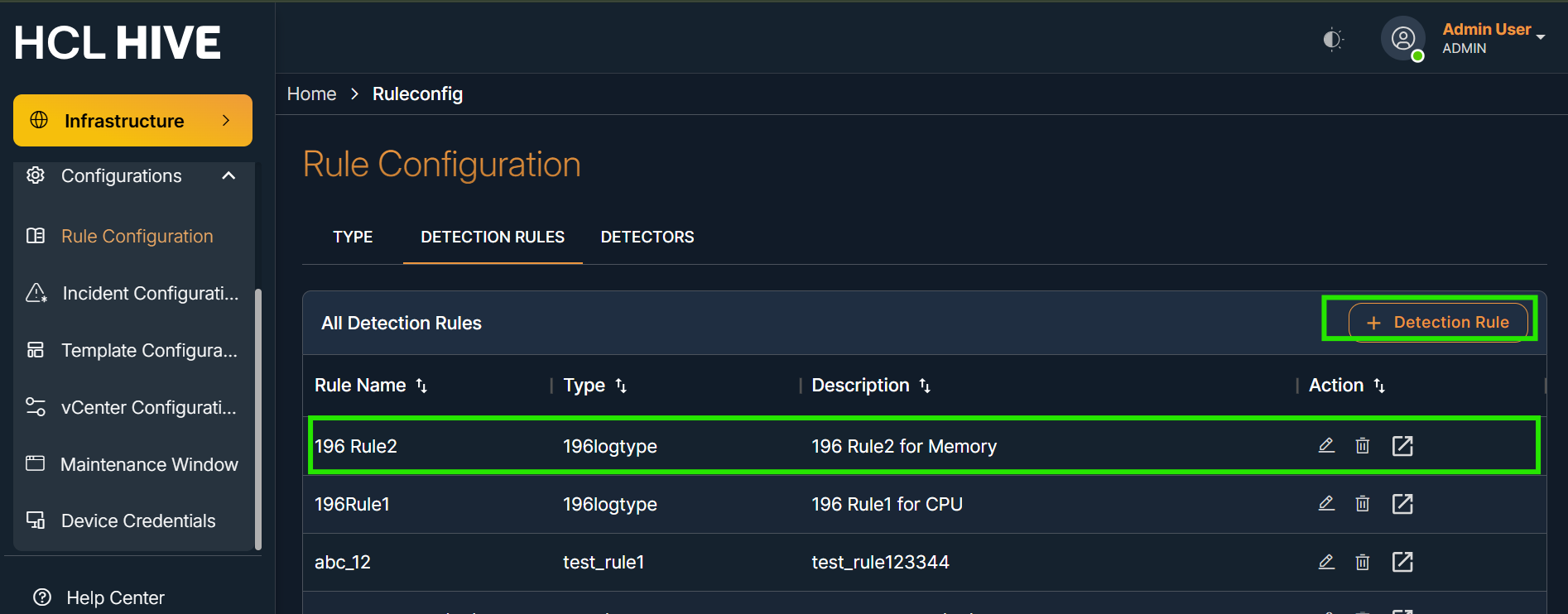The height and width of the screenshot is (614, 1568).
Task: Open the Admin User dropdown arrow
Action: 1541,37
